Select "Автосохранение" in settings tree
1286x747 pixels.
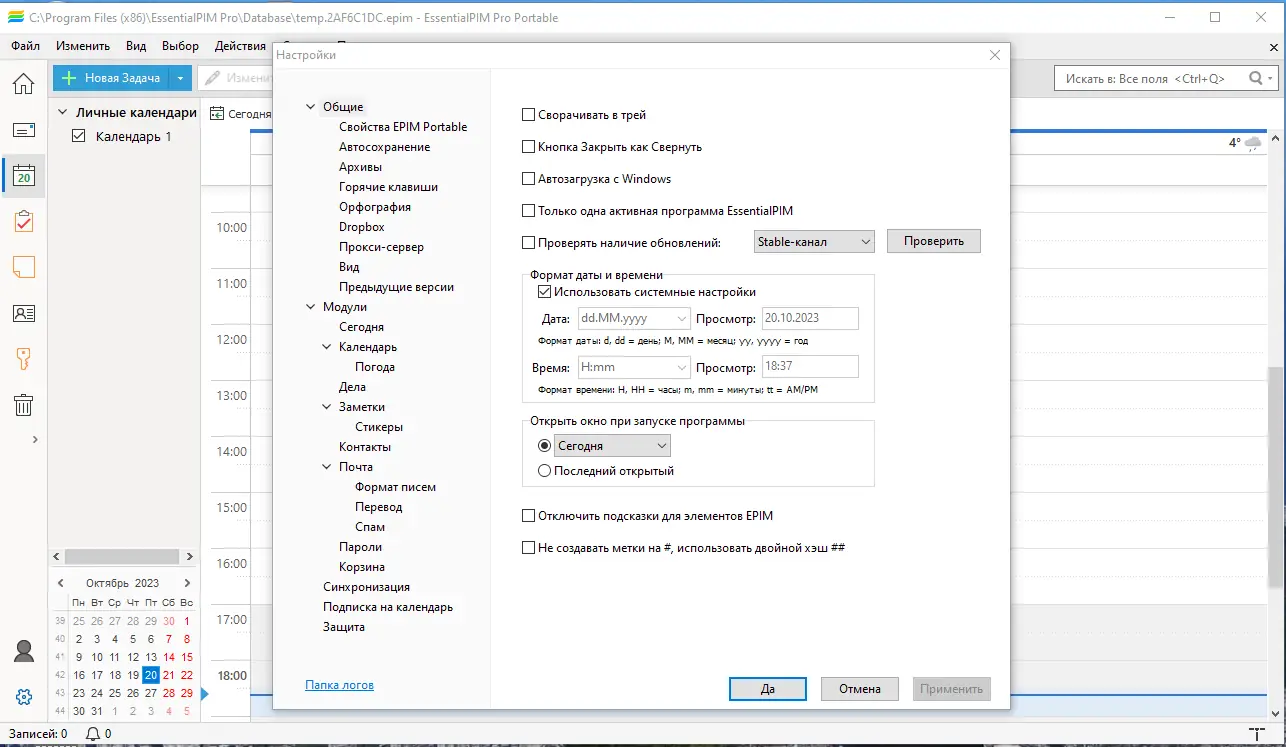tap(384, 147)
